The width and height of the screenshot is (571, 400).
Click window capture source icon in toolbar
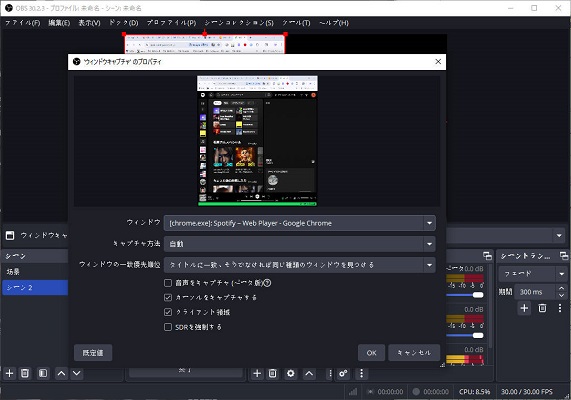[10, 235]
